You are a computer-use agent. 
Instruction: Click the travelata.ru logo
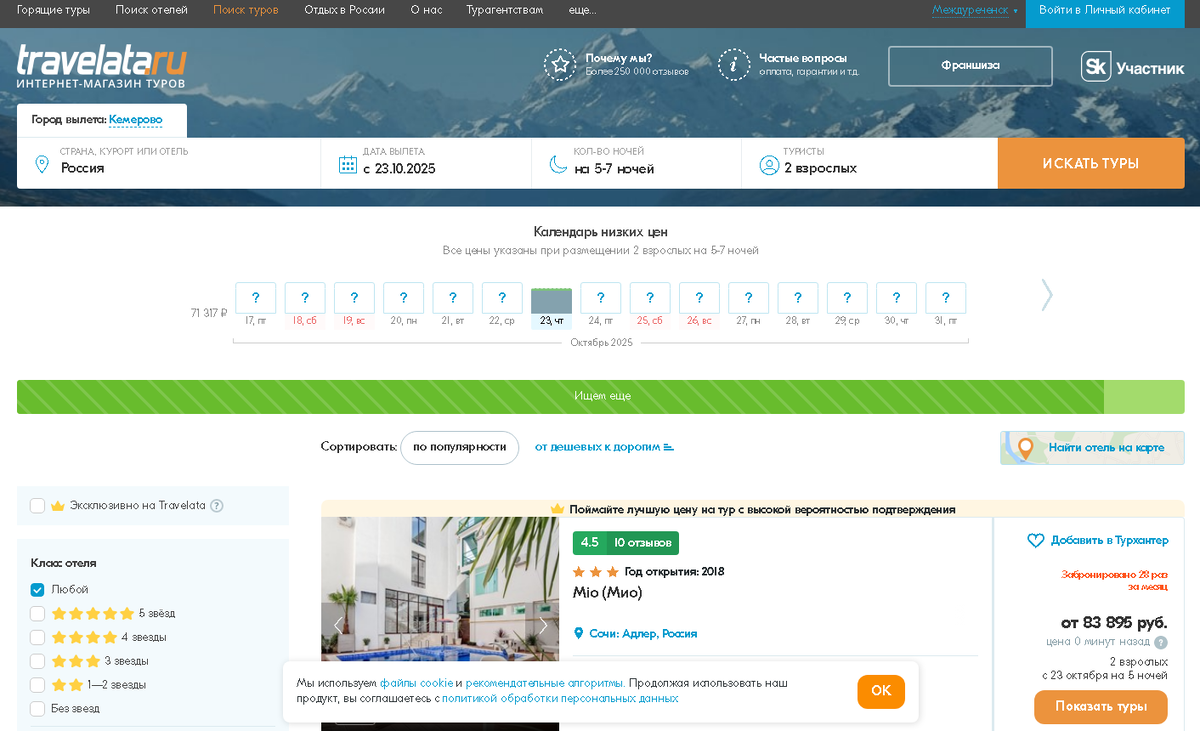click(101, 67)
